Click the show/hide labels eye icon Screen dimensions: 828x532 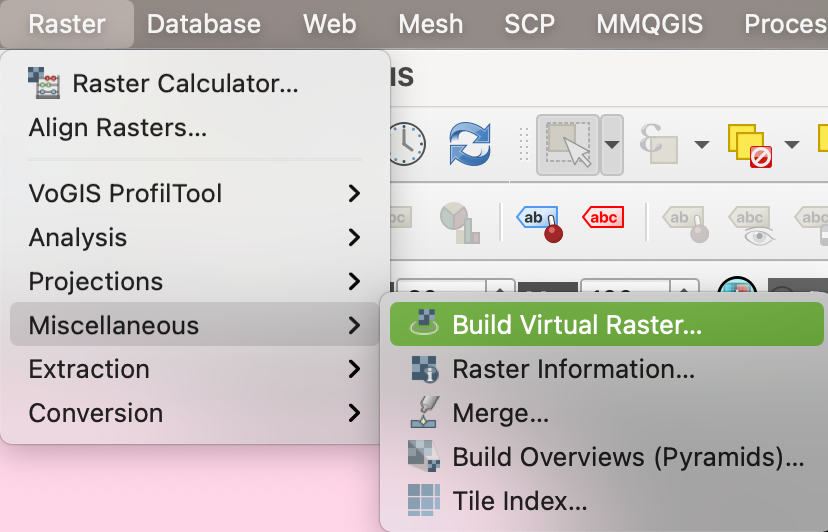coord(751,222)
